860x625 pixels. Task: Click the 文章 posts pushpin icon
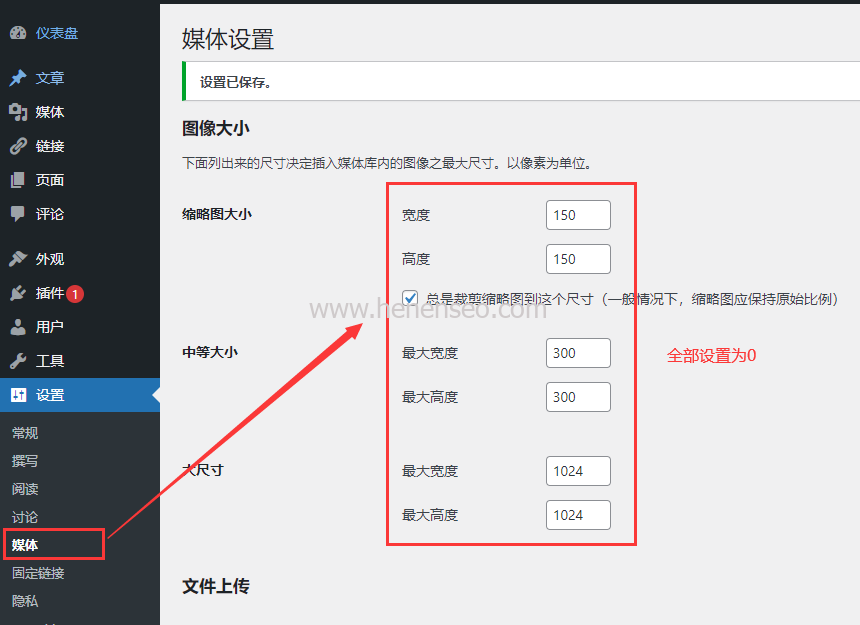click(x=16, y=77)
